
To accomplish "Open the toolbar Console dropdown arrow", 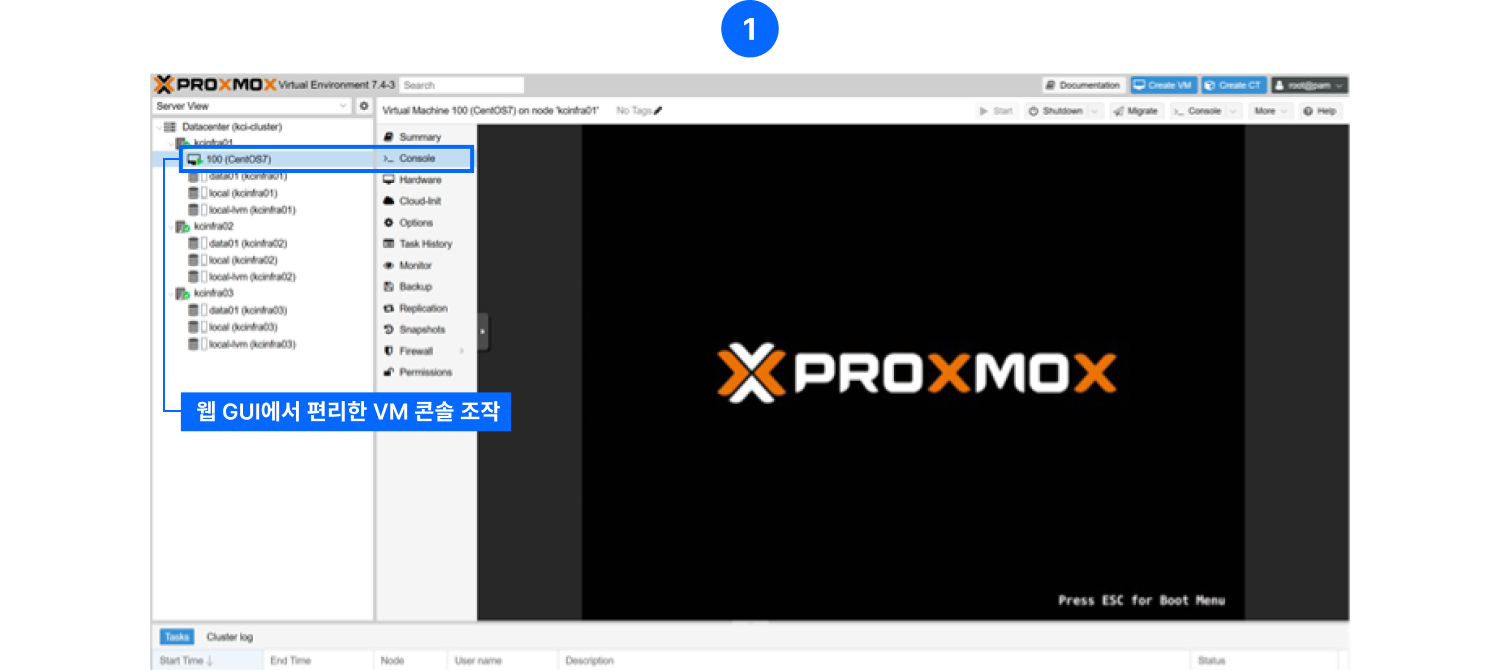I will (x=1233, y=111).
